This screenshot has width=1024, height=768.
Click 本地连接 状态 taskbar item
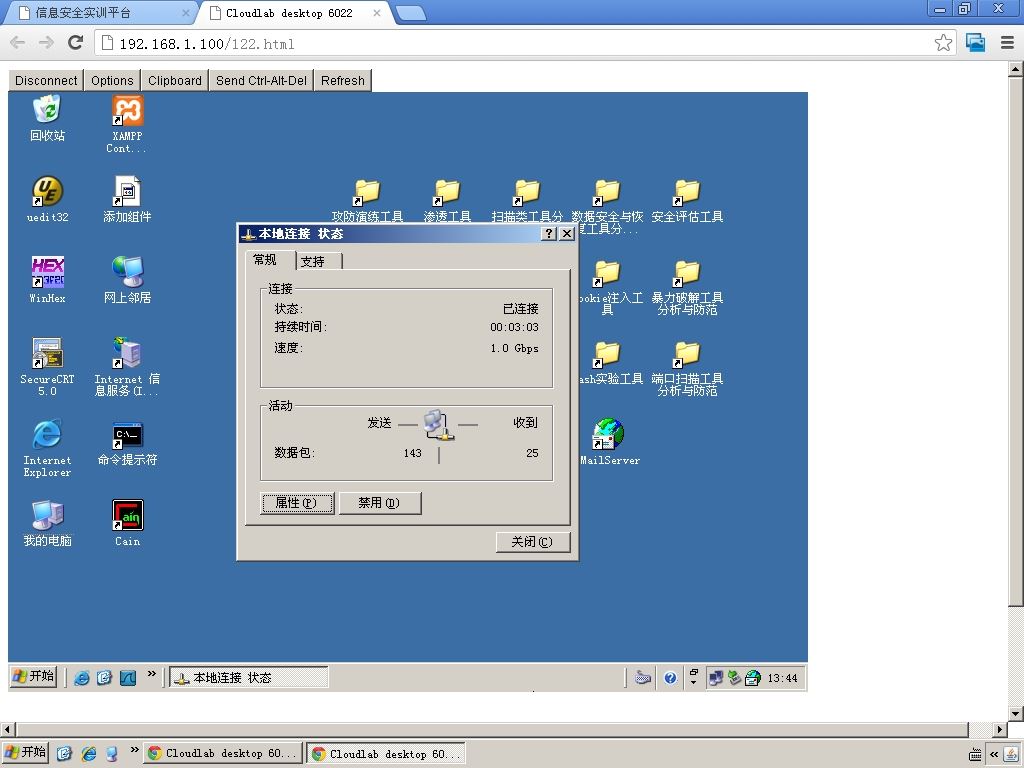pyautogui.click(x=249, y=678)
